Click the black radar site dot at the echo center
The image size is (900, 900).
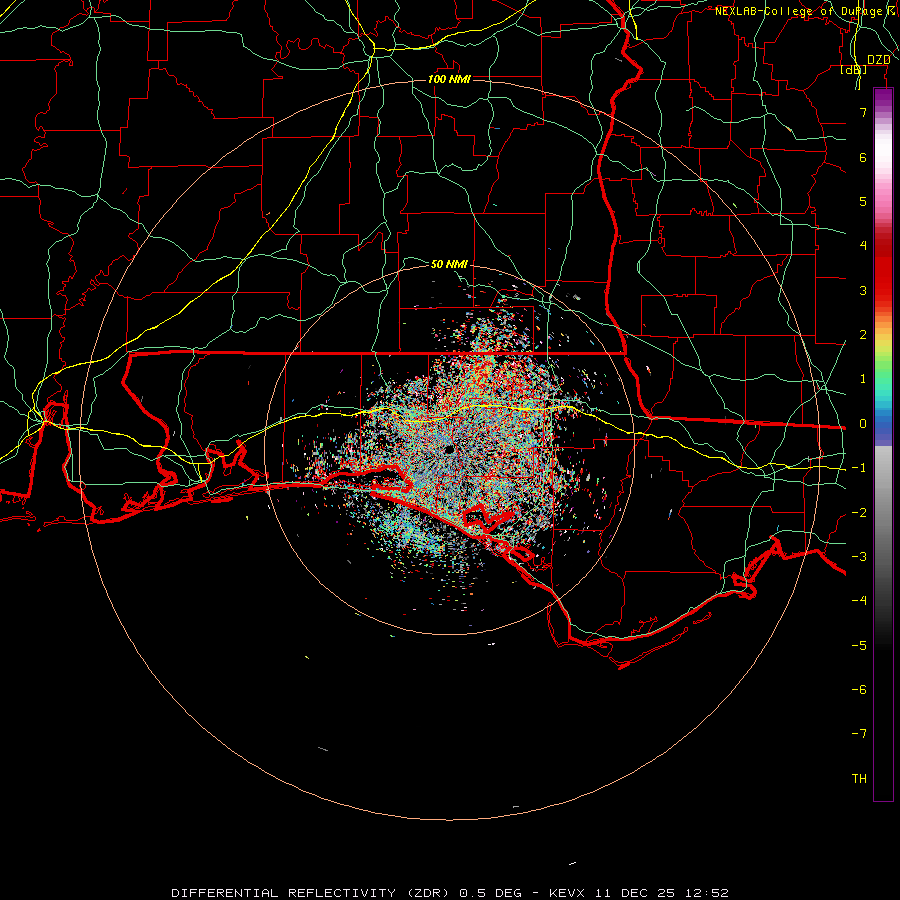(x=449, y=449)
